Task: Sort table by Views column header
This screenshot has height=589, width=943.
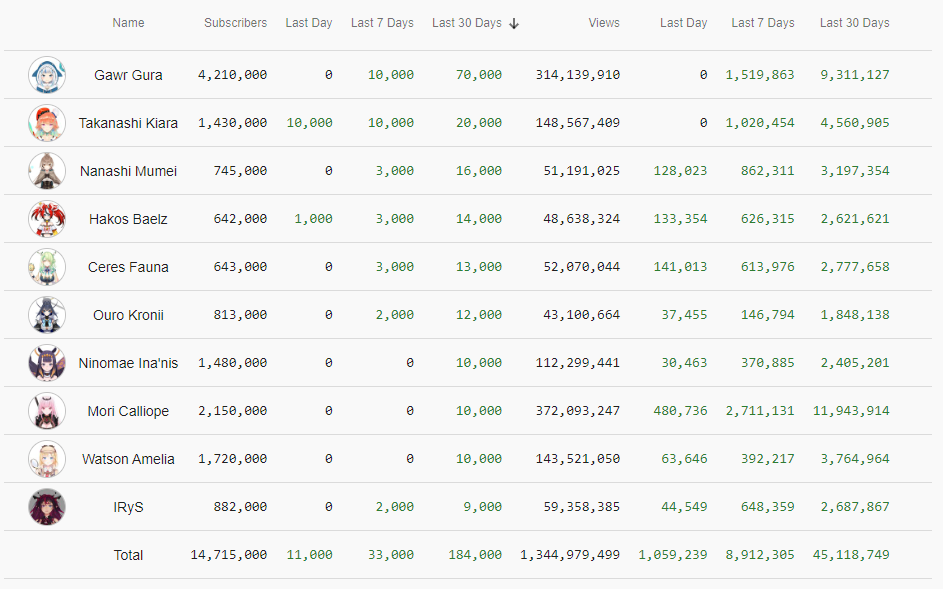Action: [604, 23]
